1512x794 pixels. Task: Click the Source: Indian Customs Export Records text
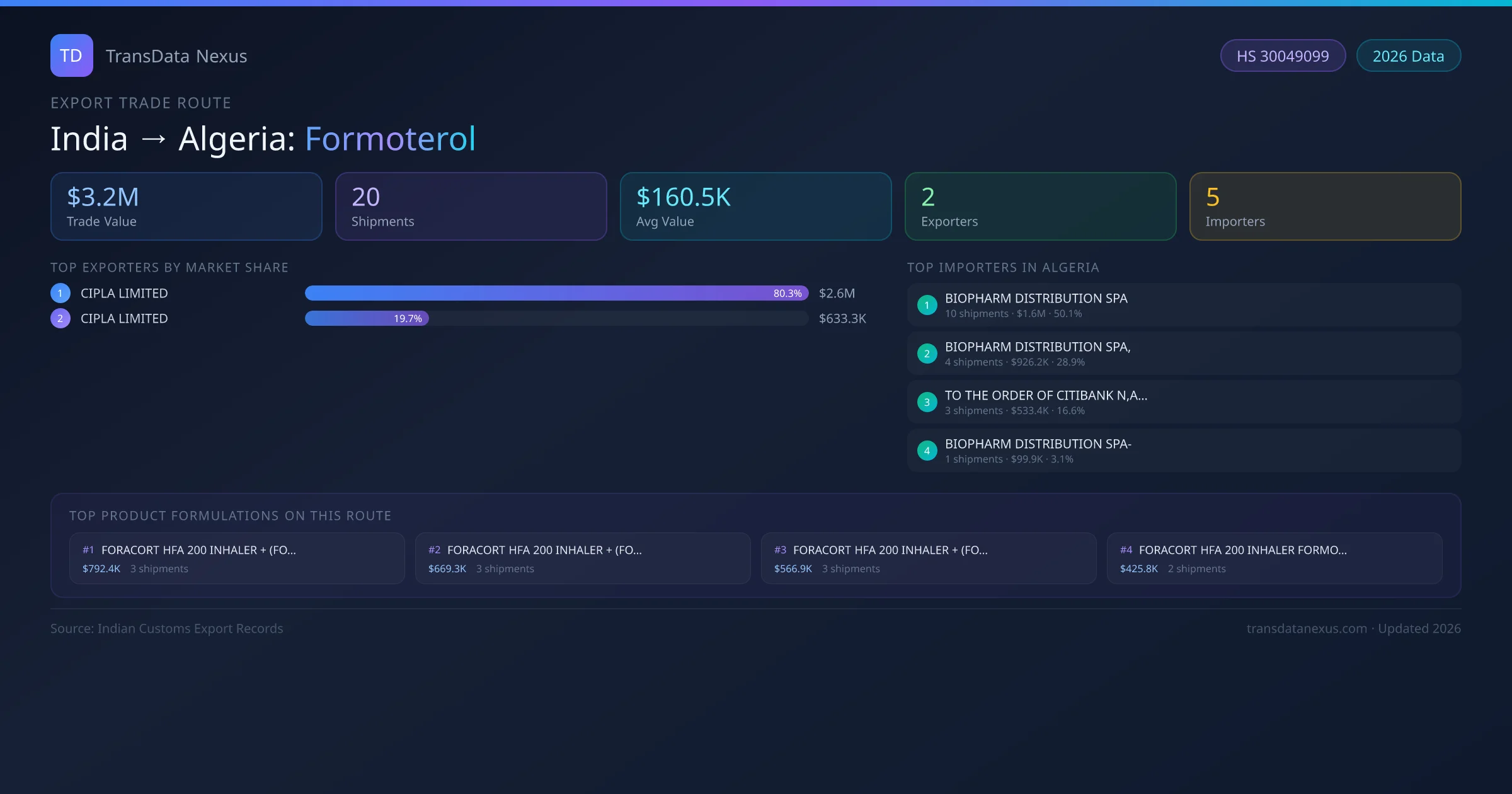(167, 628)
